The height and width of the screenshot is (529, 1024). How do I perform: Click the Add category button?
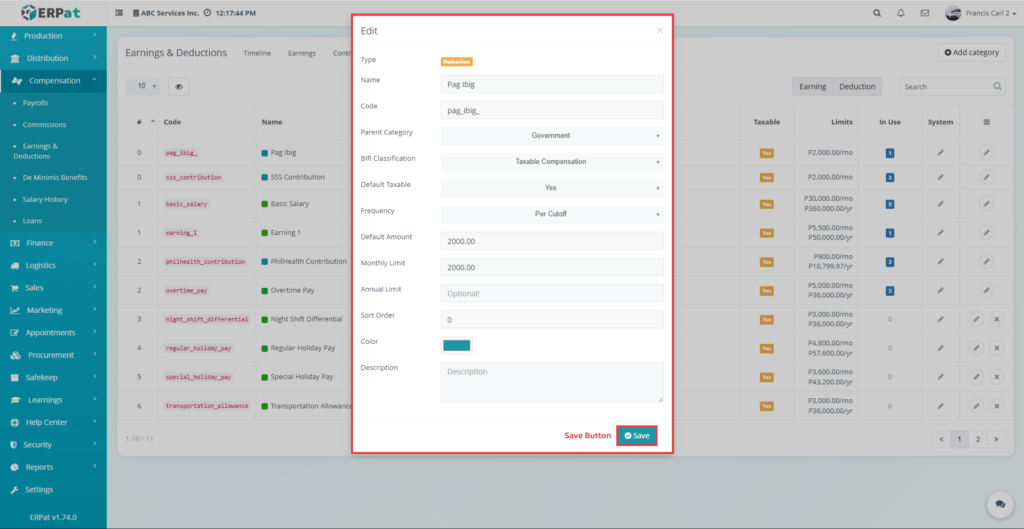tap(971, 52)
